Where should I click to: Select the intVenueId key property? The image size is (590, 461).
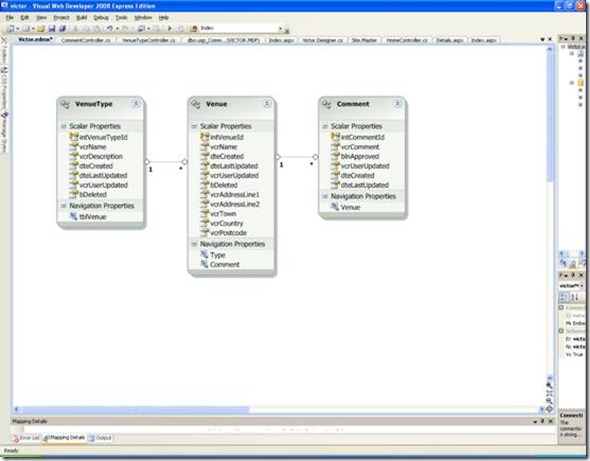coord(222,137)
